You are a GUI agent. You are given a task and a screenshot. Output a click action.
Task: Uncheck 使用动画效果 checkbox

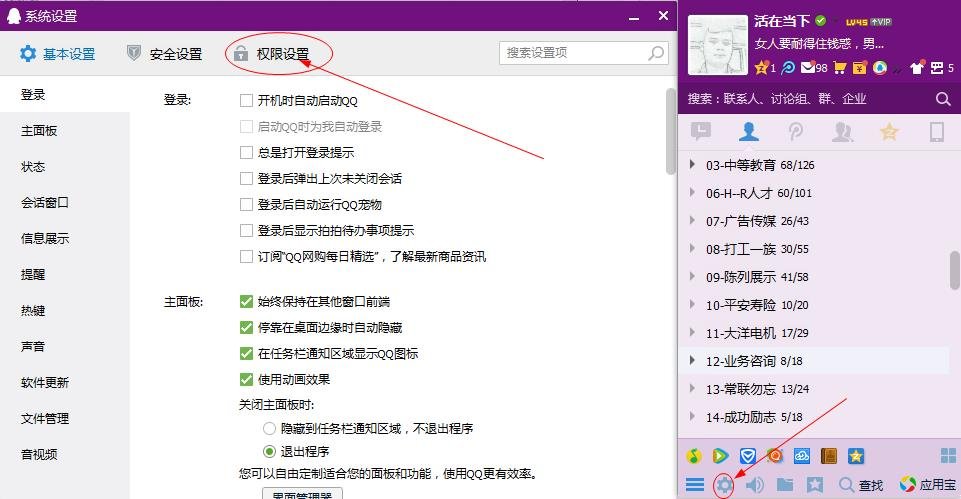pos(246,379)
